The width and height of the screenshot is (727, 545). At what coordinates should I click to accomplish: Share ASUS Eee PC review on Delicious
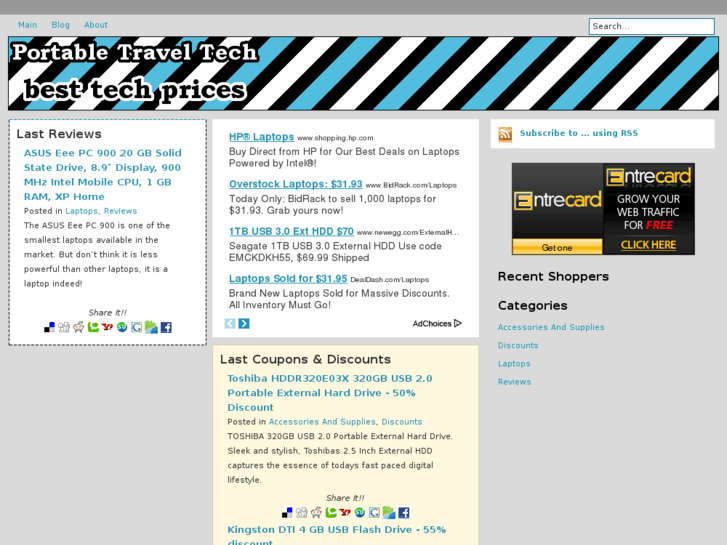[49, 327]
